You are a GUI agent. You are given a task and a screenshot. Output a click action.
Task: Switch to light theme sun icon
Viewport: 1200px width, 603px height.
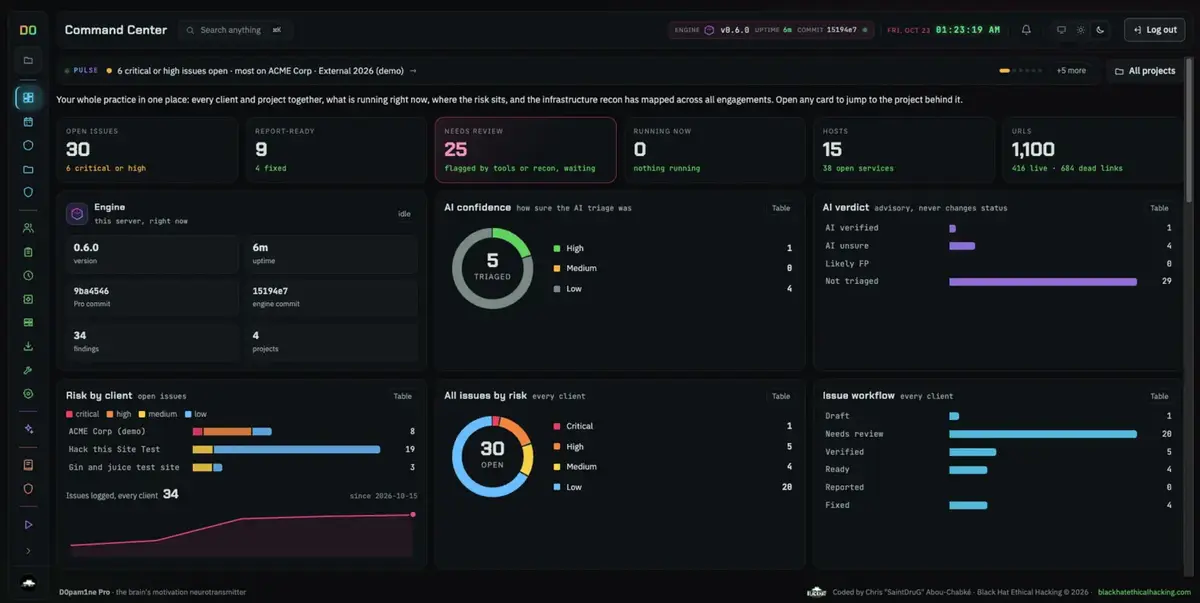tap(1080, 30)
